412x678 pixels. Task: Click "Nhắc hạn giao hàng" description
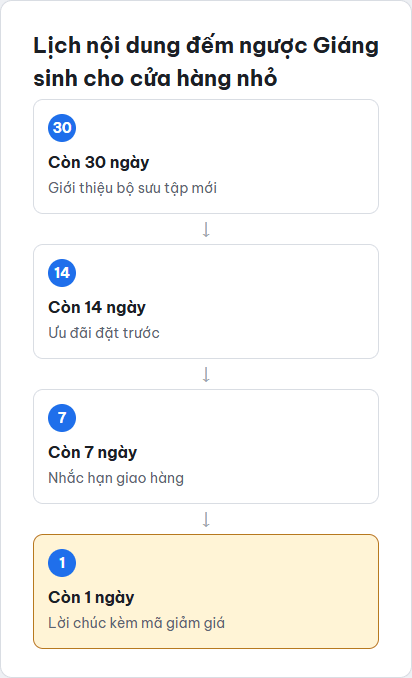pyautogui.click(x=116, y=478)
